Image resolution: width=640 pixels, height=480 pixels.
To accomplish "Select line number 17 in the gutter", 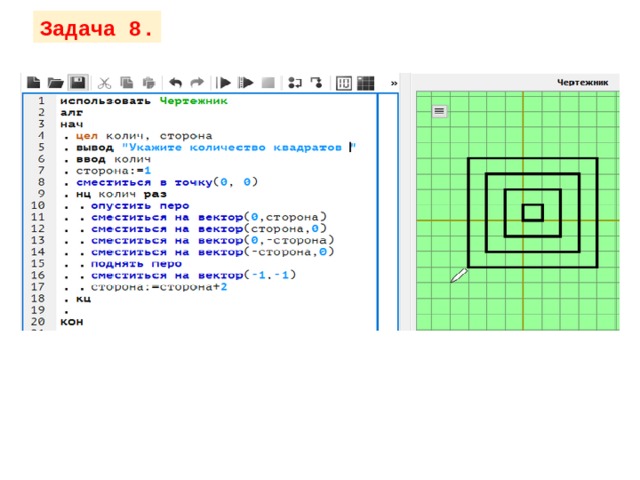I will [38, 287].
